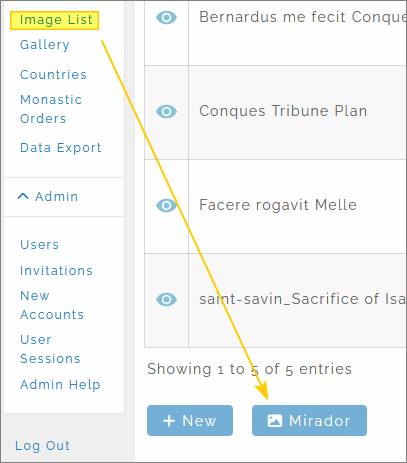
Task: Open the Users admin page
Action: point(39,245)
